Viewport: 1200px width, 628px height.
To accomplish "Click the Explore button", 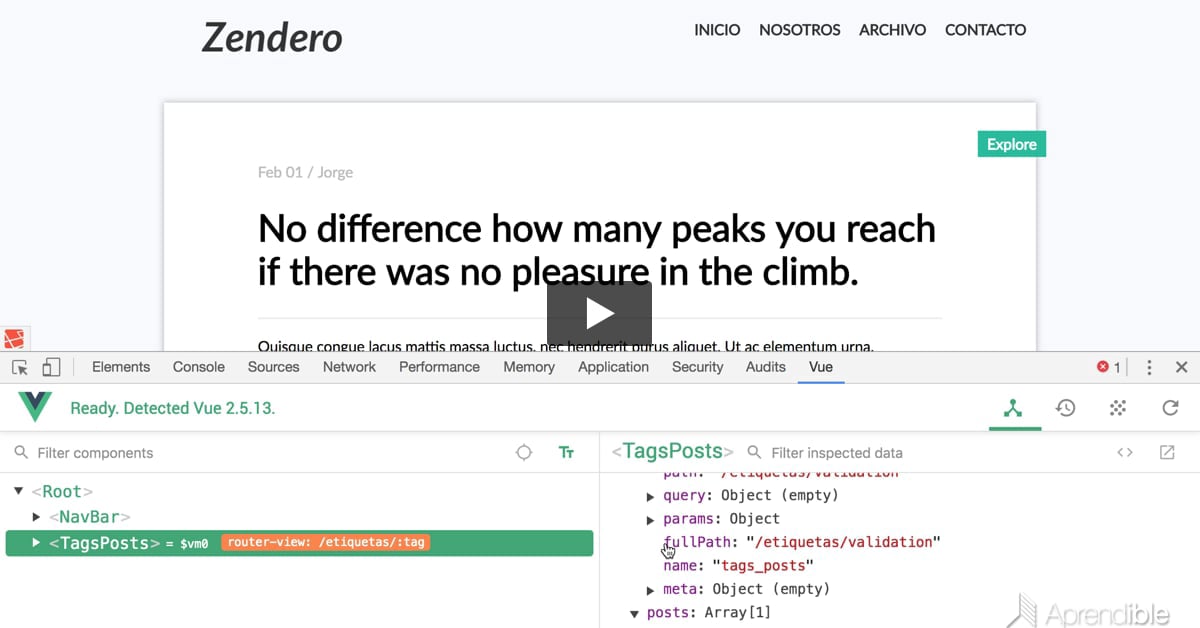I will (1011, 144).
